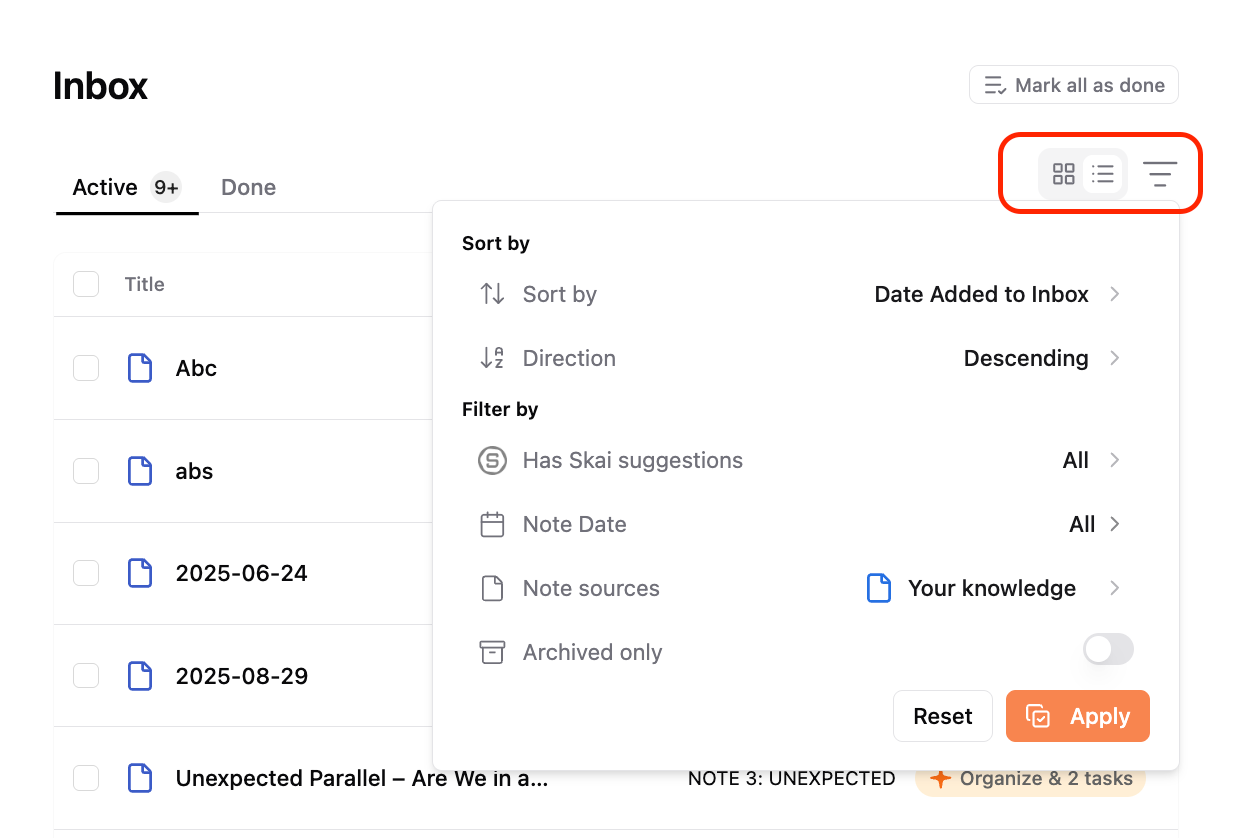The image size is (1242, 838).
Task: Select the Active tab
Action: click(126, 187)
